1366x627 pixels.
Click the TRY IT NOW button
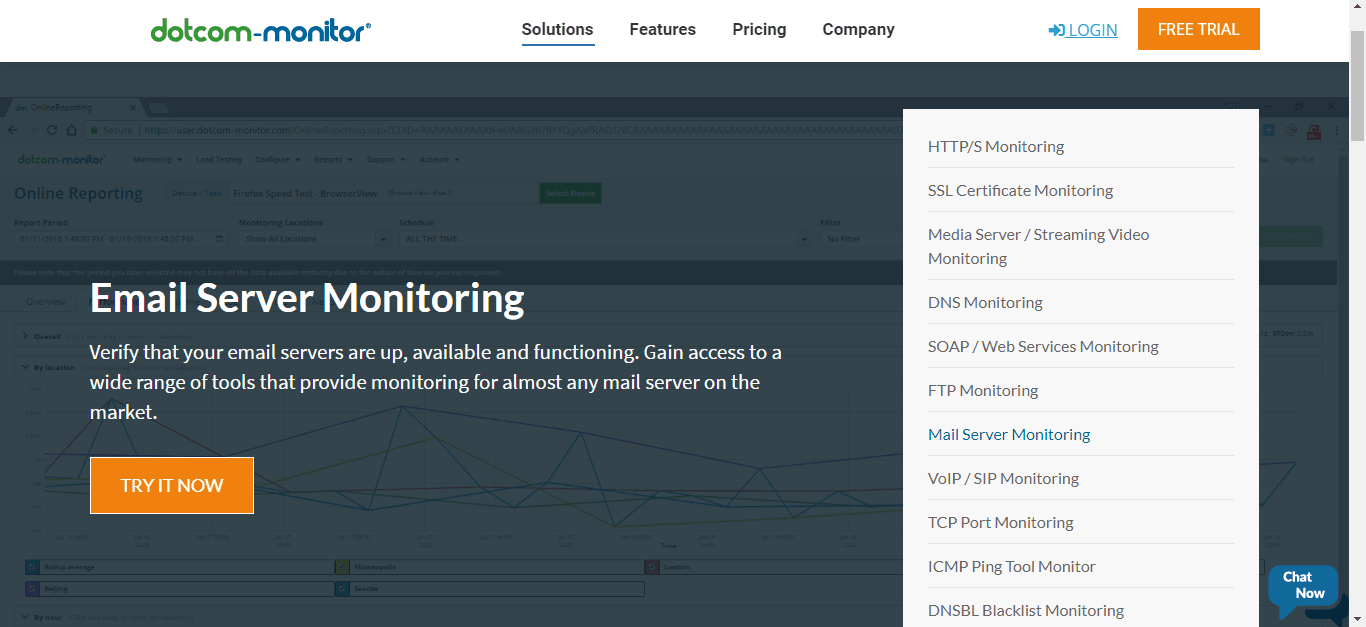(171, 485)
